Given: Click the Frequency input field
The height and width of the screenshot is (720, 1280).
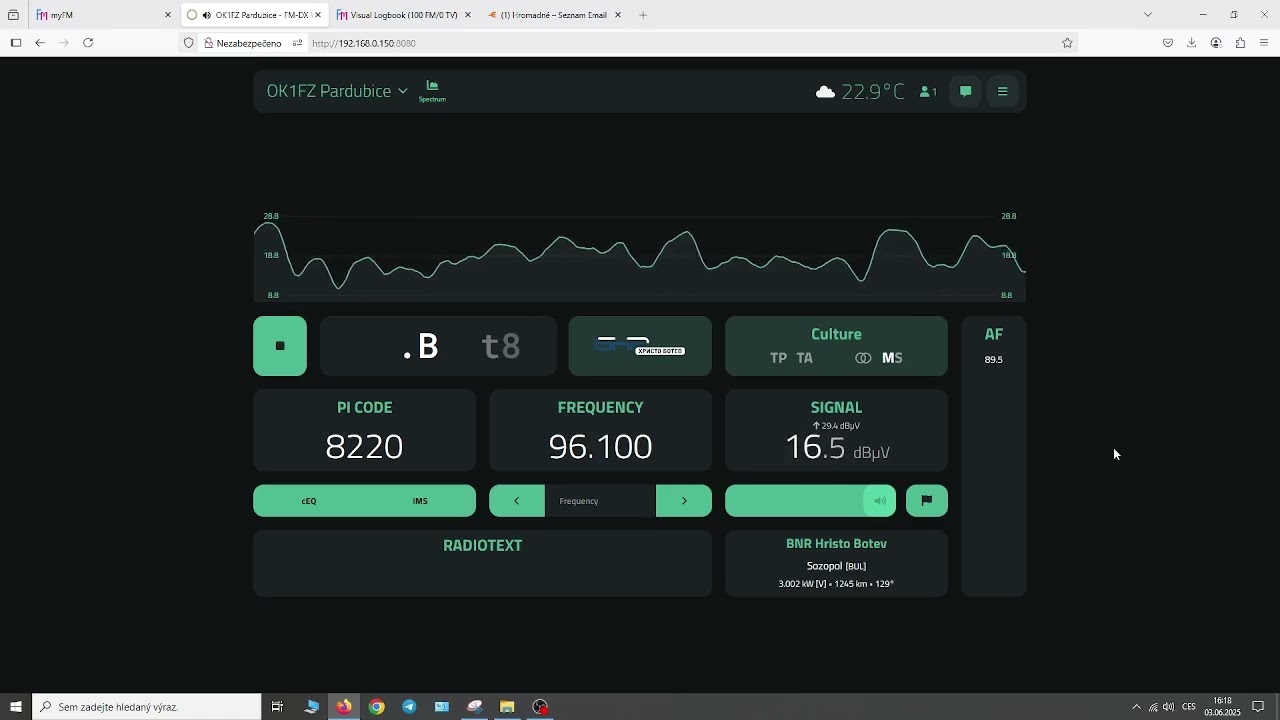Looking at the screenshot, I should 600,501.
